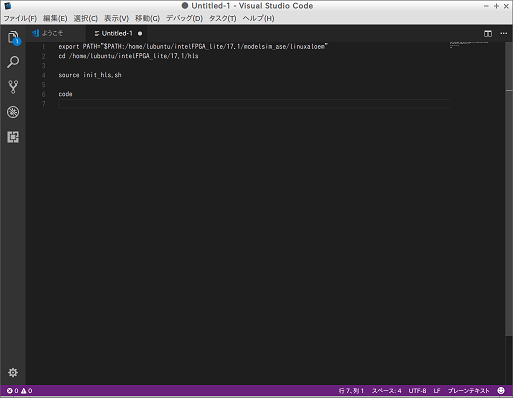Click UTF-8 encoding selector
The image size is (513, 398).
pyautogui.click(x=417, y=391)
